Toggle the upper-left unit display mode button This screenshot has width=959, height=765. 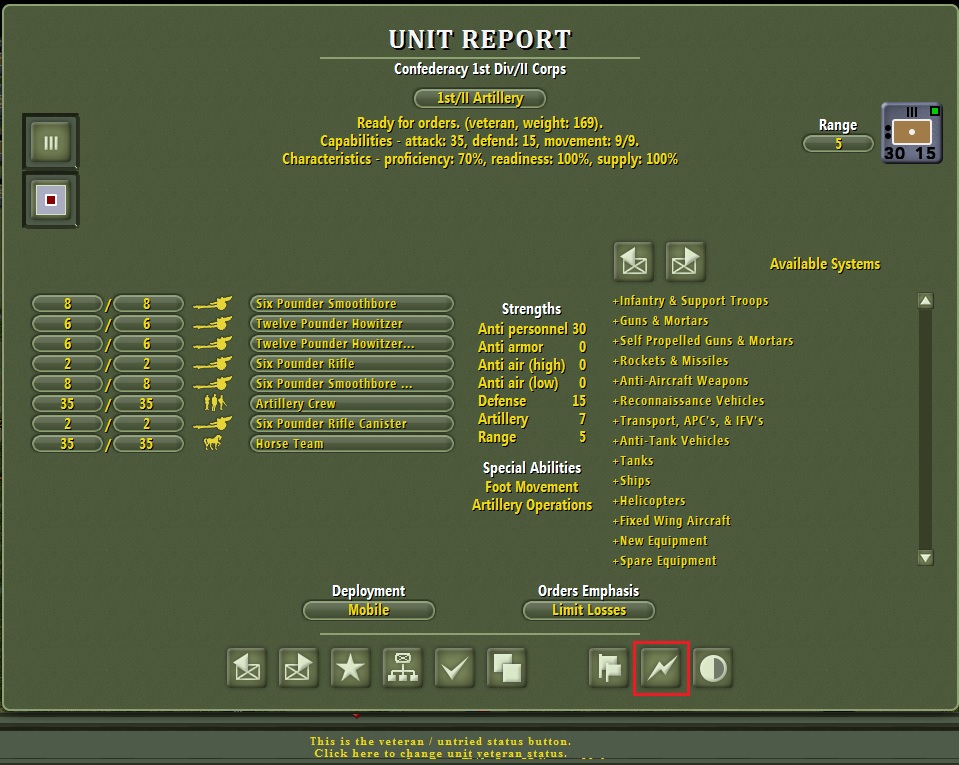50,142
